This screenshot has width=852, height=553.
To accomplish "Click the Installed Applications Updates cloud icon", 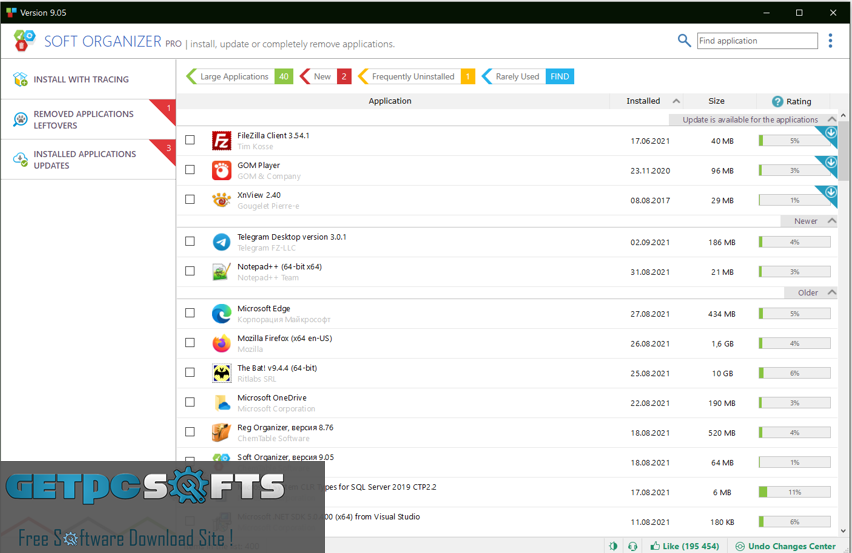I will pos(20,159).
